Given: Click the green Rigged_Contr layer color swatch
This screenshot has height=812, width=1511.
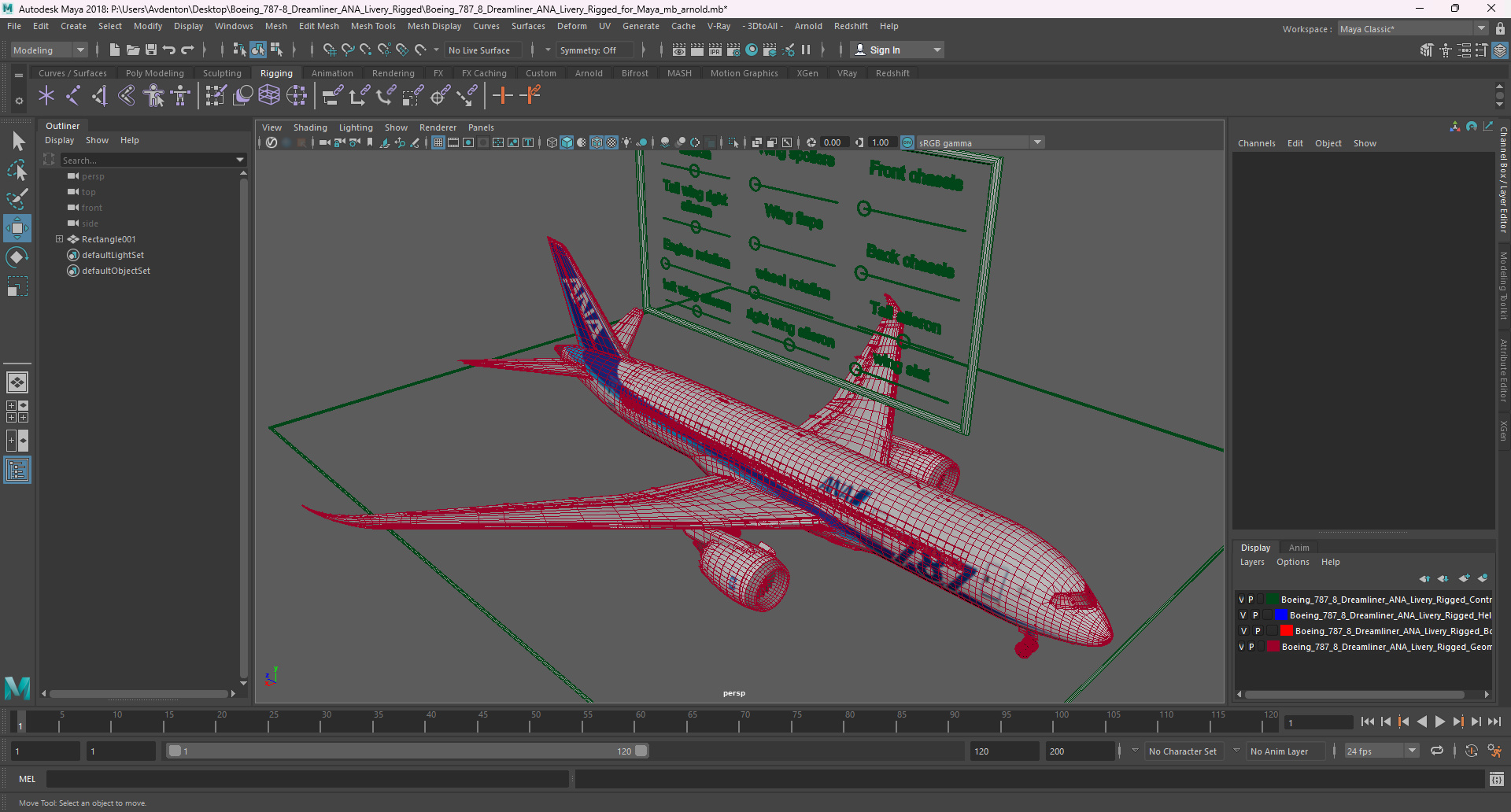Looking at the screenshot, I should click(1271, 600).
